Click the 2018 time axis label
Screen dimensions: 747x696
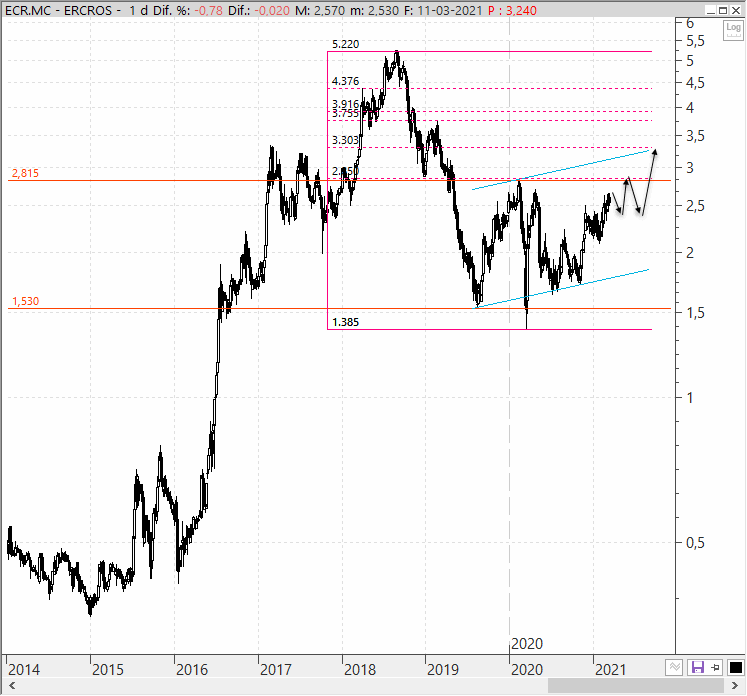point(360,669)
